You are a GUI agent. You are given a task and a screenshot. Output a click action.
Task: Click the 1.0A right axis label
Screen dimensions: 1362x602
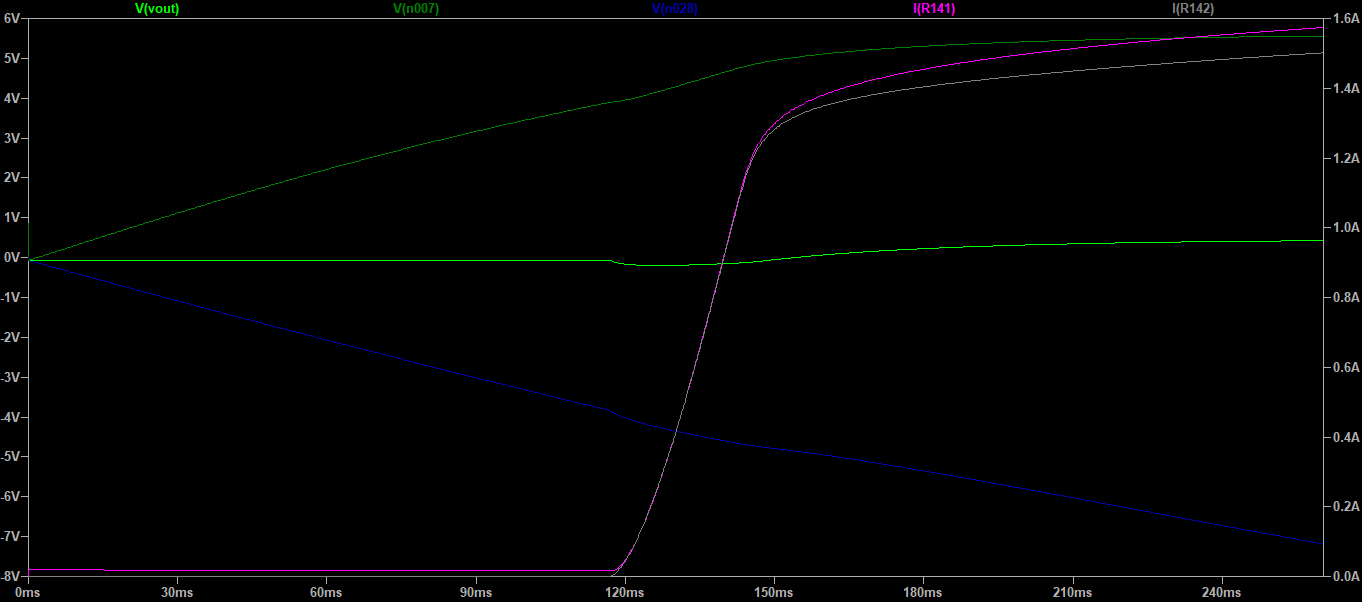point(1346,228)
